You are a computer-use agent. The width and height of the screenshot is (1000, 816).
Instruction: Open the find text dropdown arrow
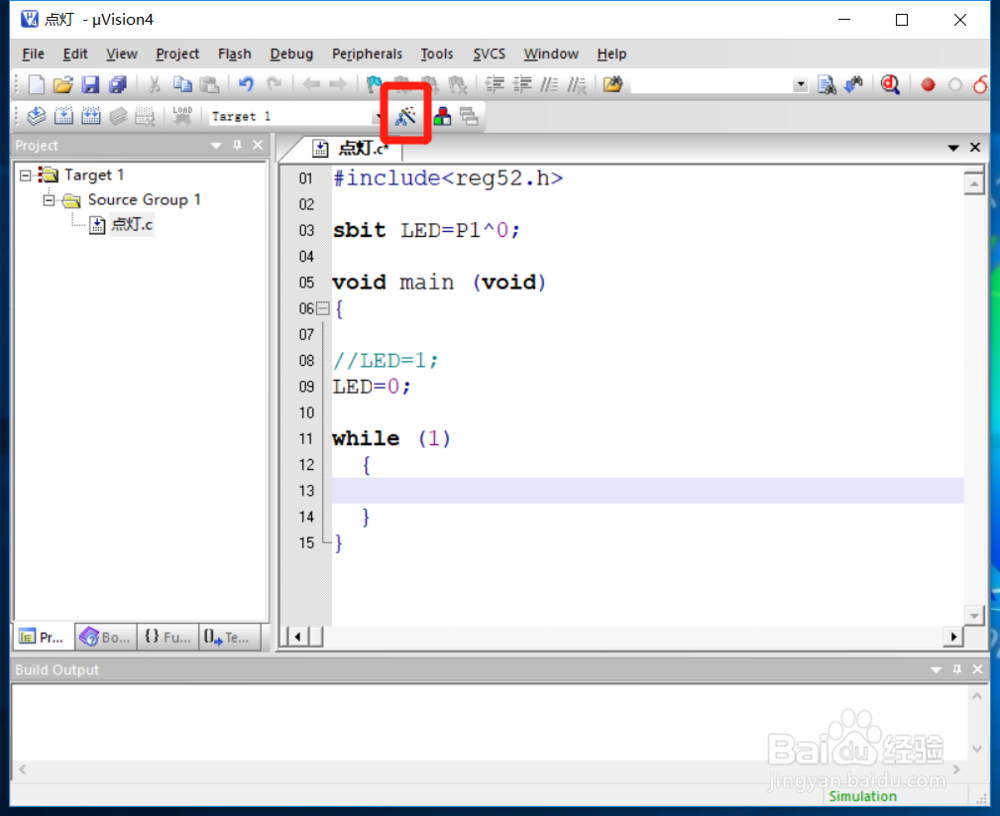(800, 85)
